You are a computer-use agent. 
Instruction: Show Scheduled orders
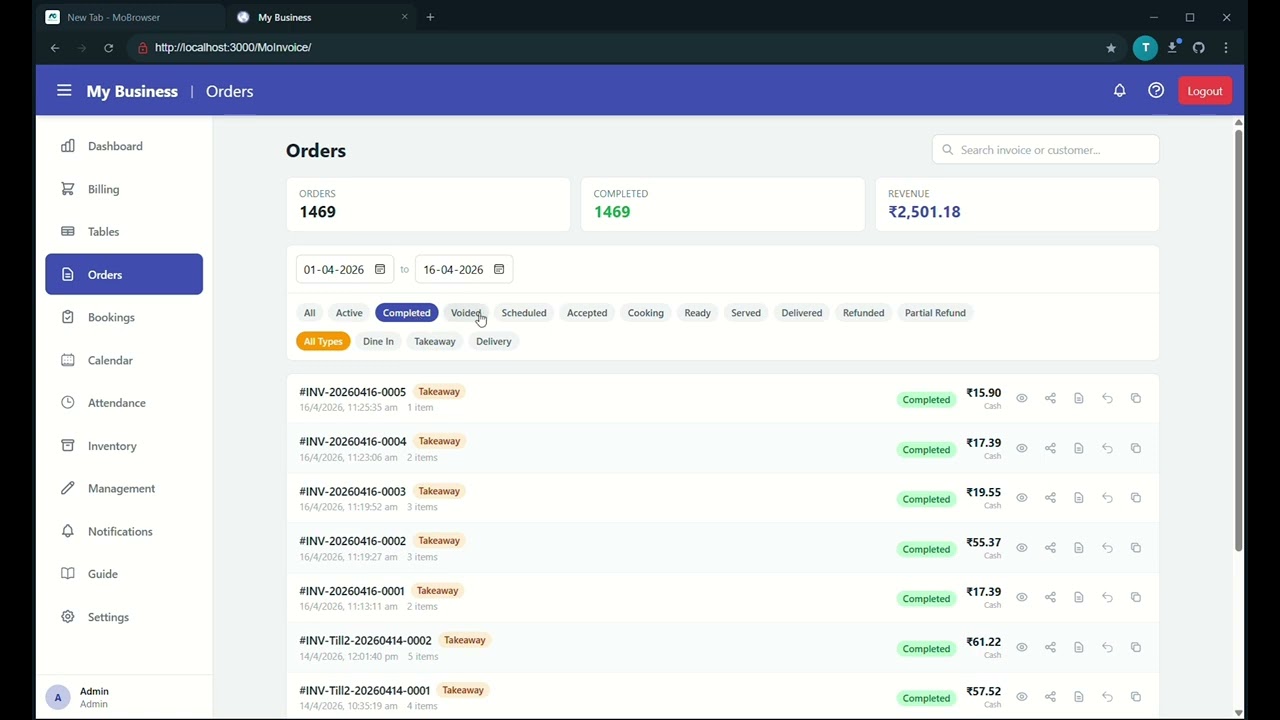pos(524,313)
